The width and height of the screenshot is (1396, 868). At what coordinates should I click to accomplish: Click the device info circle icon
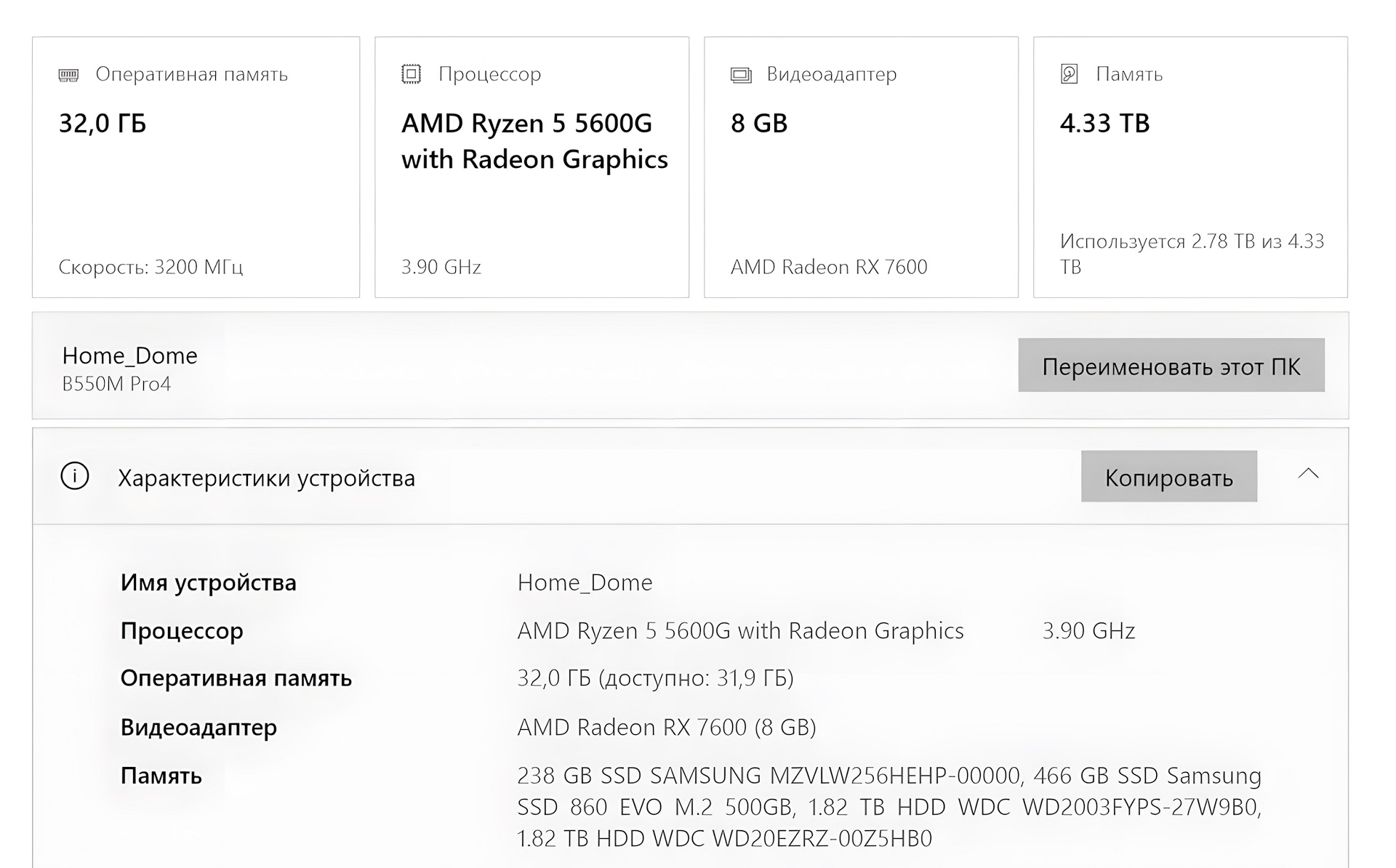[75, 477]
